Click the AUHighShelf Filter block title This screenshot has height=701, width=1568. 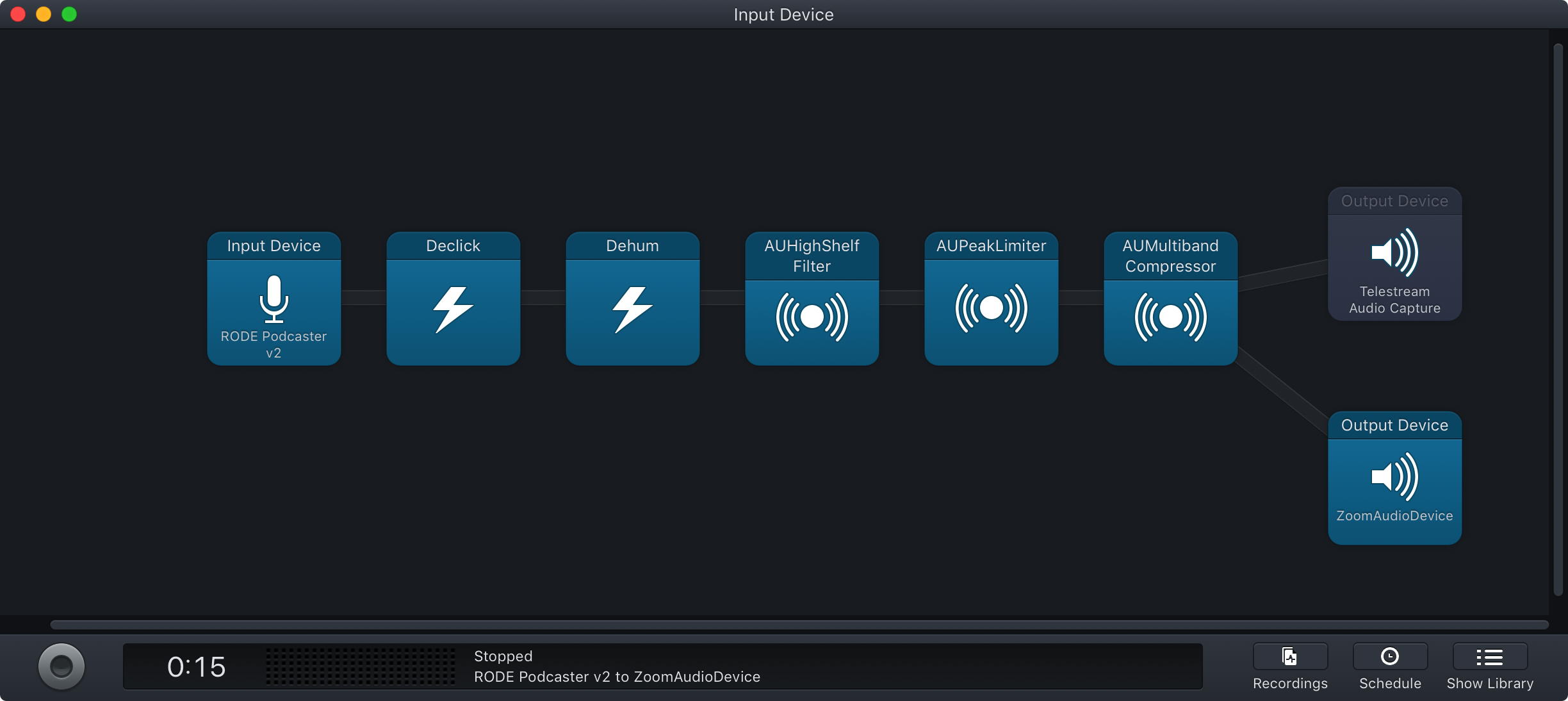click(812, 256)
